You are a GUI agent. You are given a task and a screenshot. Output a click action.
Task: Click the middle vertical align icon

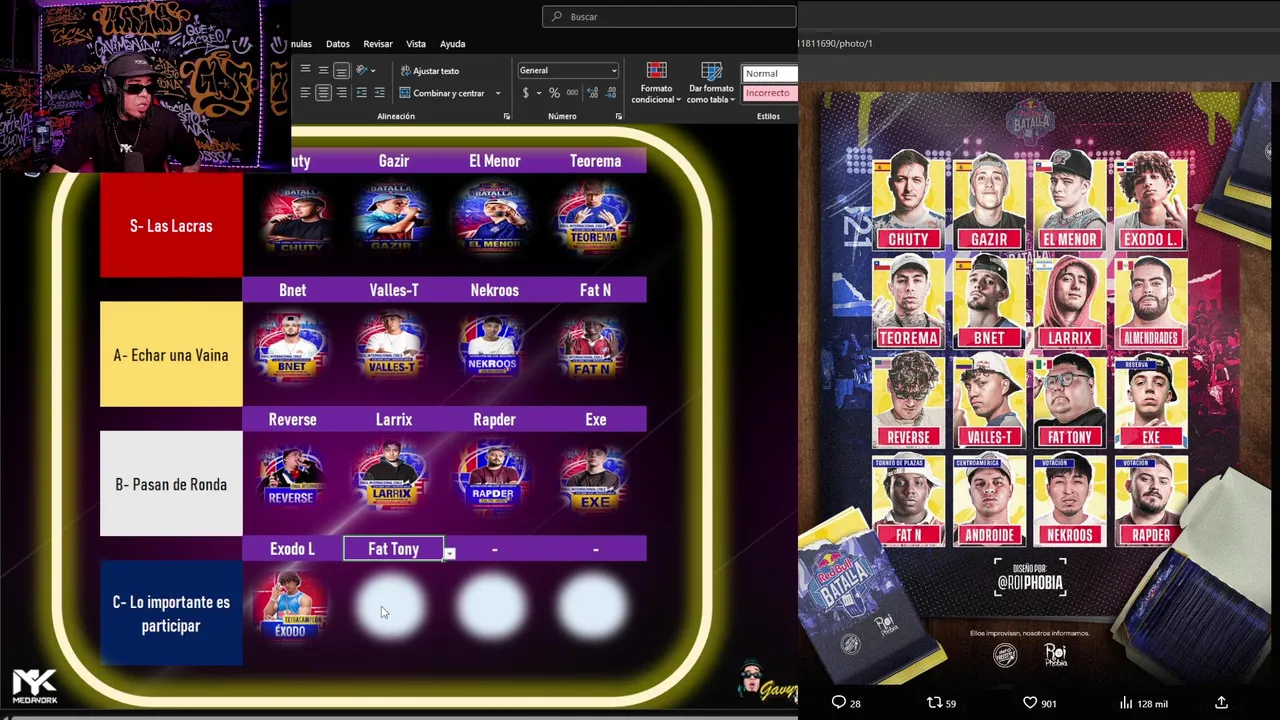pos(323,70)
